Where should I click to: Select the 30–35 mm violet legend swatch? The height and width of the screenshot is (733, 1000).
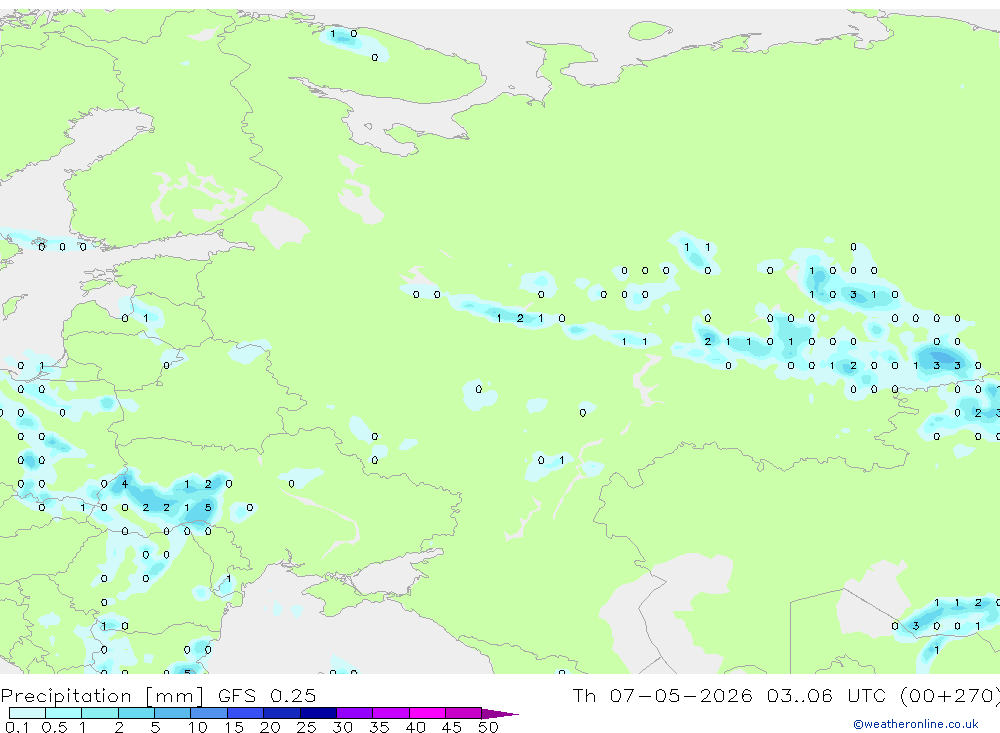coord(355,713)
